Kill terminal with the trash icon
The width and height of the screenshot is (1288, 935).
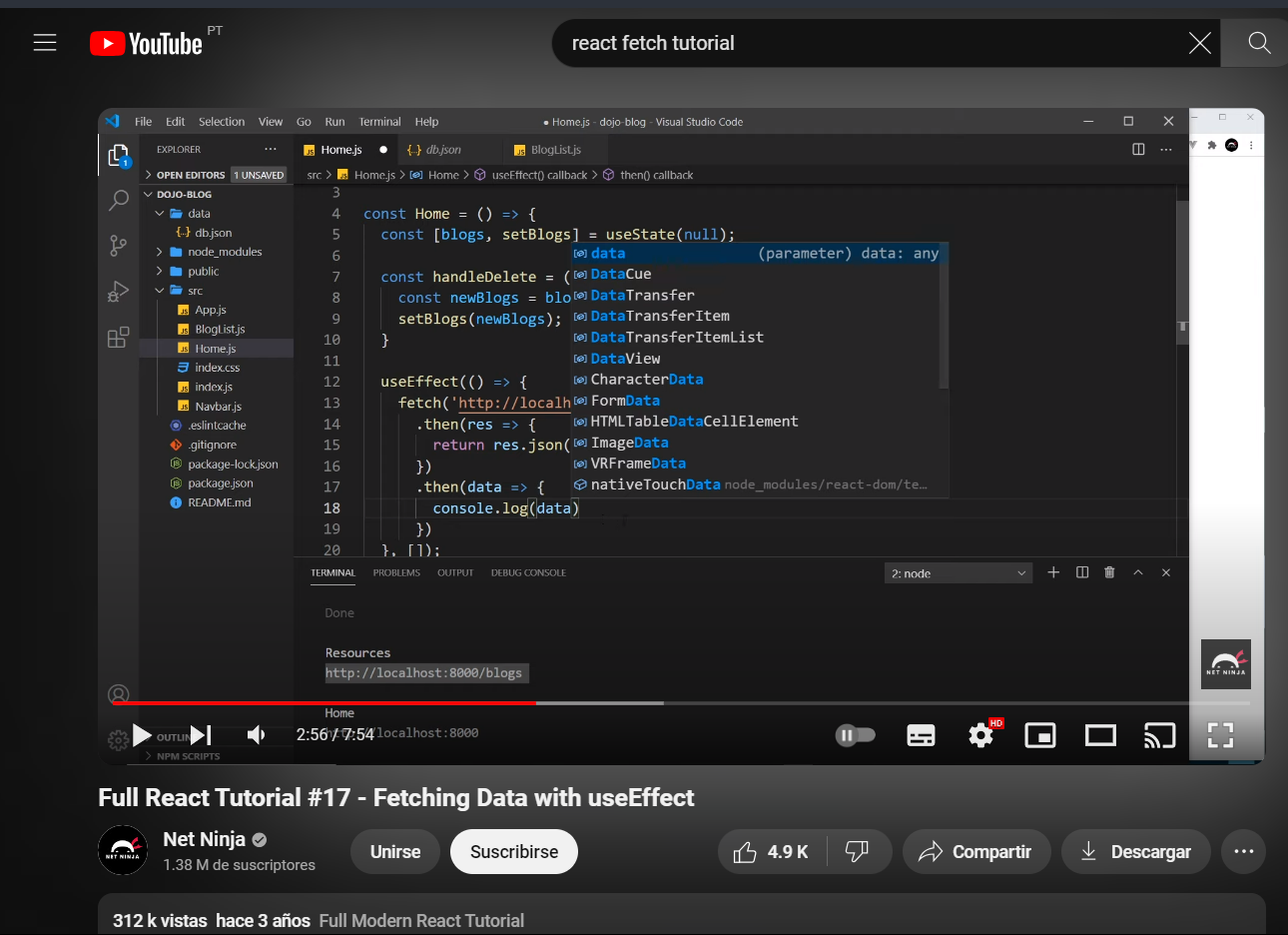pyautogui.click(x=1109, y=572)
